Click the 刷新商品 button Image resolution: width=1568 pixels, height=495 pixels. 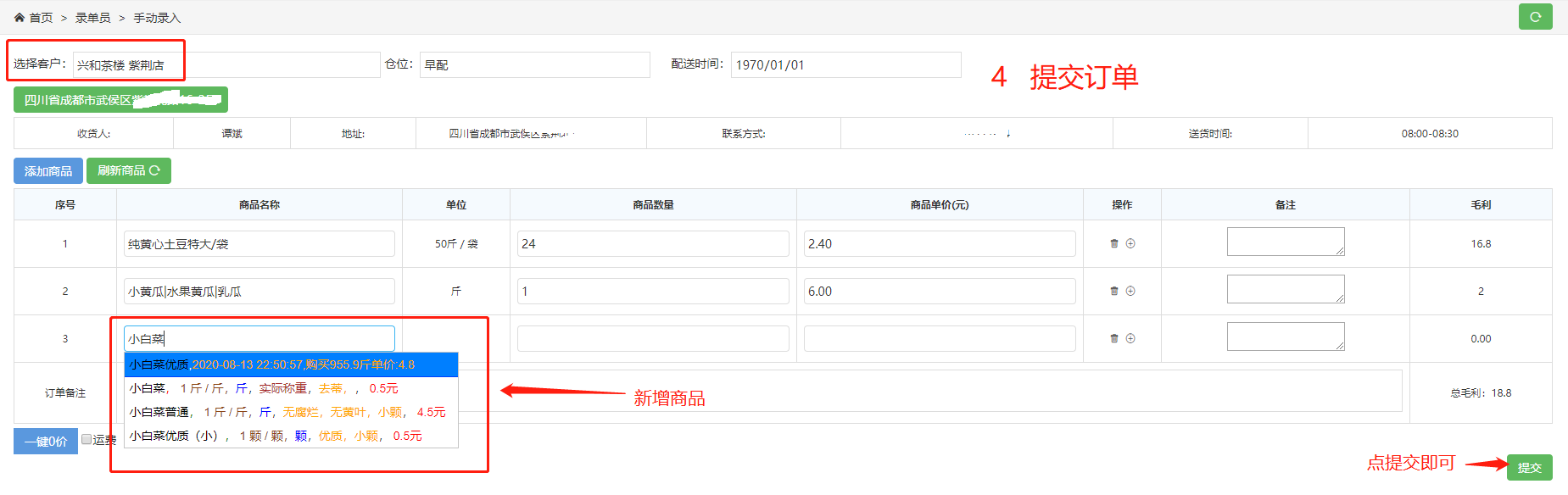129,171
